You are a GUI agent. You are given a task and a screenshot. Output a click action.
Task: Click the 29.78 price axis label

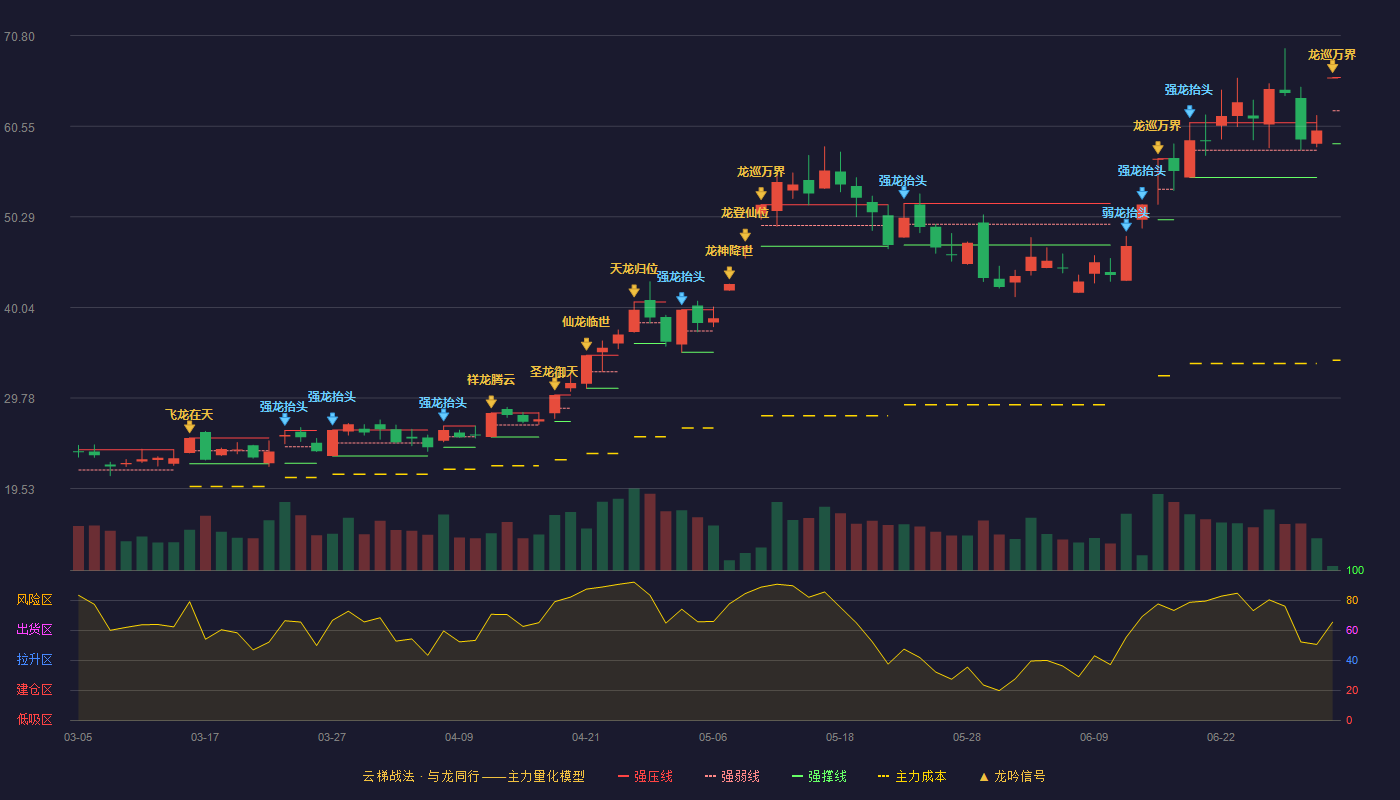tap(19, 399)
